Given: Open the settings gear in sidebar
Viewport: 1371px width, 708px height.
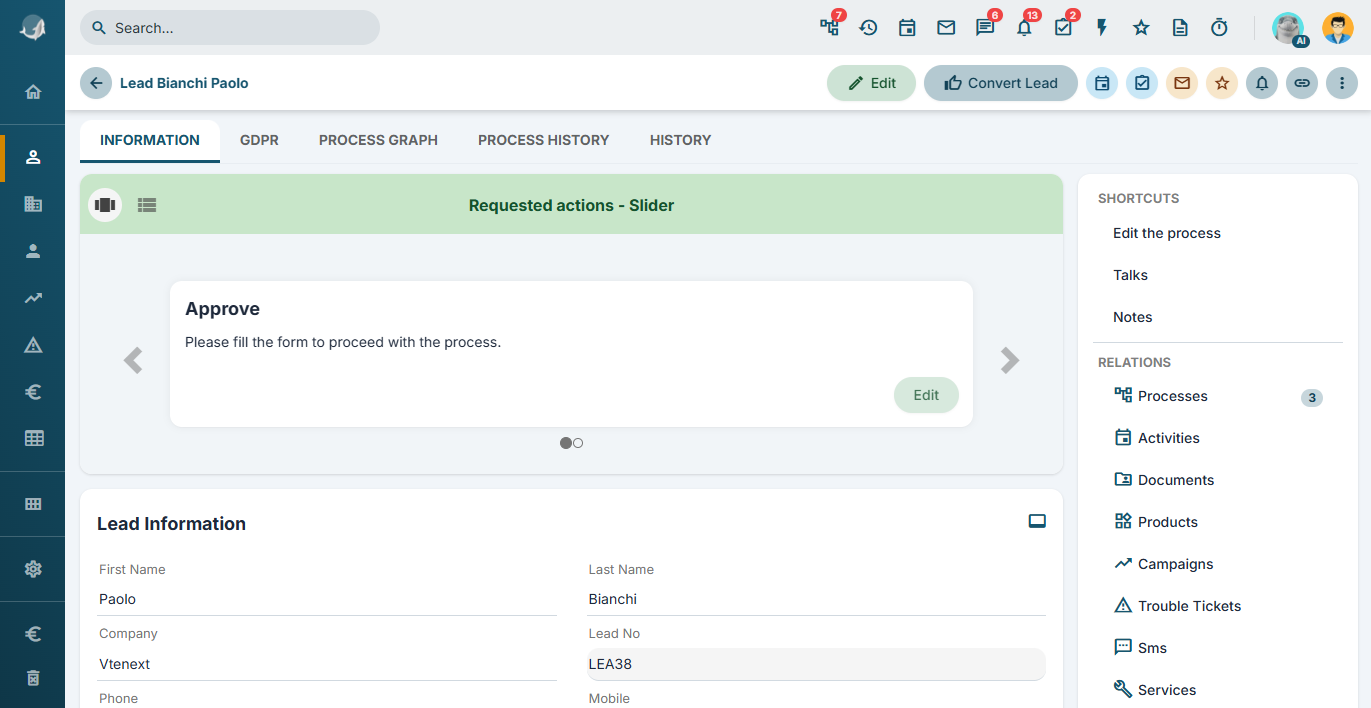Looking at the screenshot, I should (33, 569).
